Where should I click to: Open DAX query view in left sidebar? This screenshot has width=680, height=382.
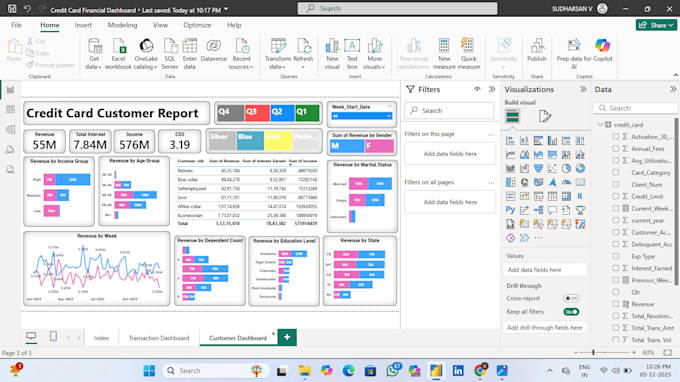[10, 149]
